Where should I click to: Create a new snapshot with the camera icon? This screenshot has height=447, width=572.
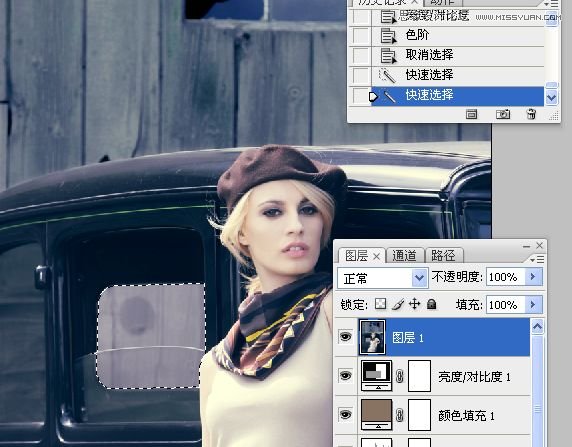pyautogui.click(x=503, y=114)
